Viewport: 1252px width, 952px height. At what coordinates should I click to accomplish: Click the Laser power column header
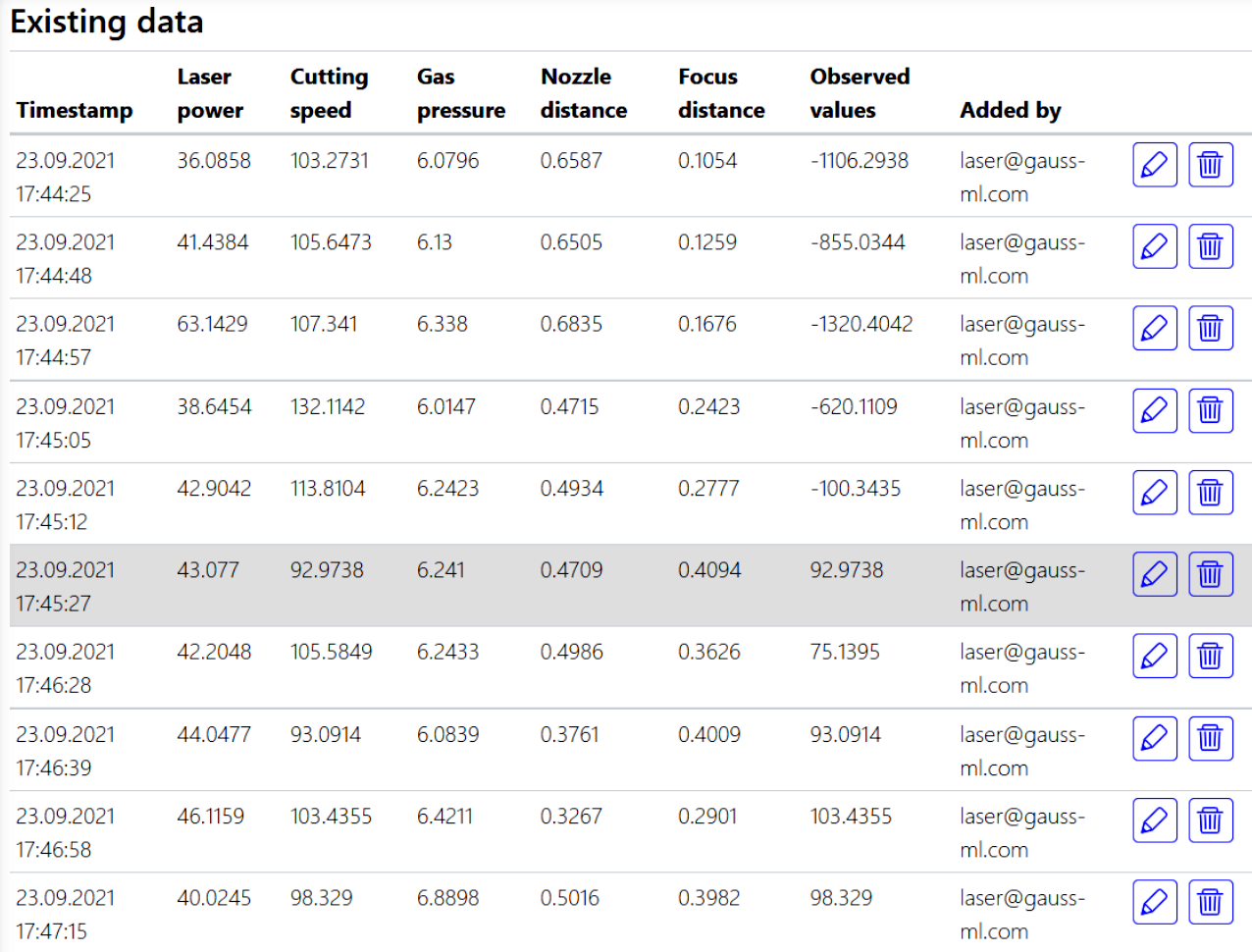pyautogui.click(x=210, y=93)
